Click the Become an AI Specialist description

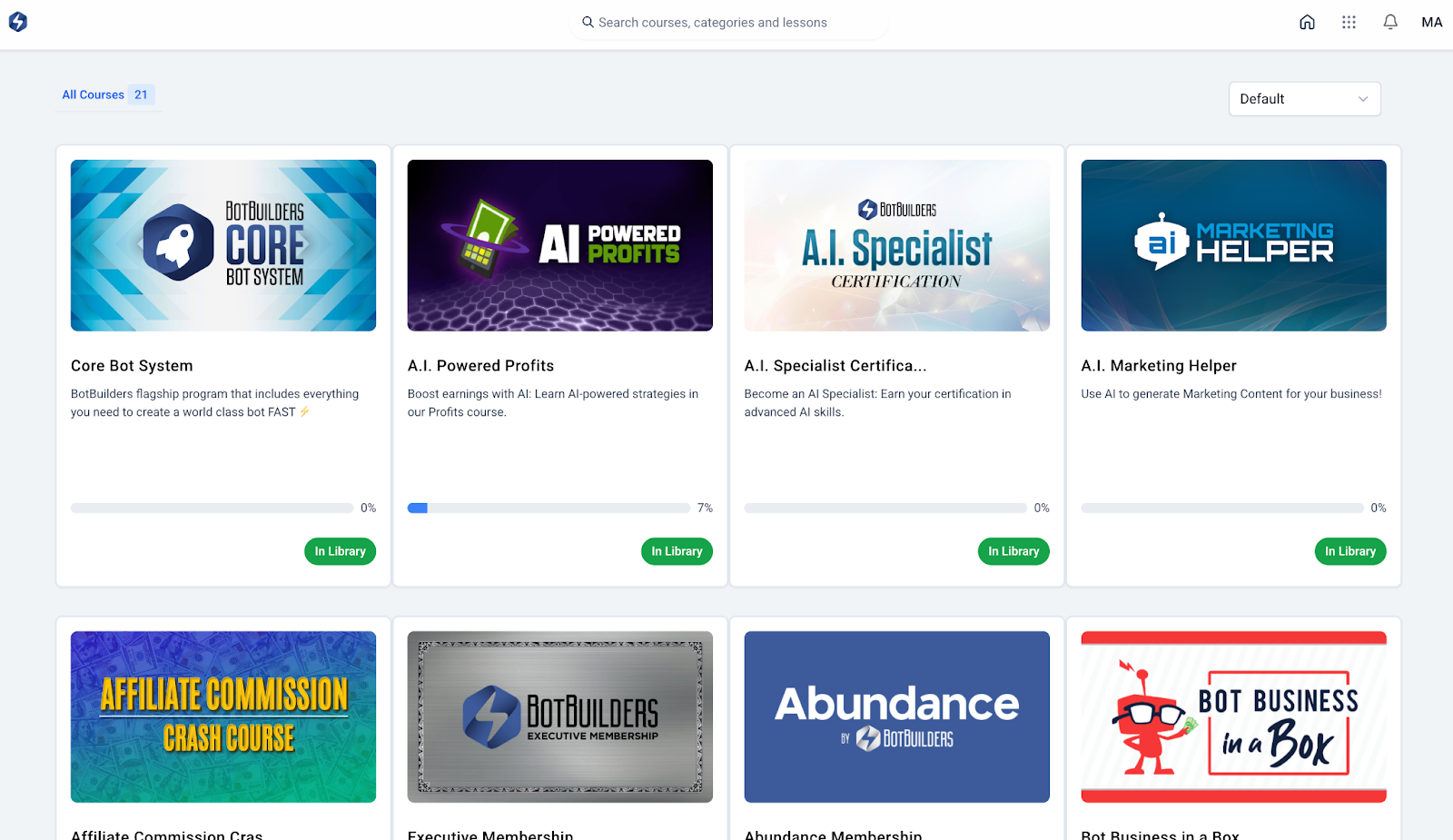pos(877,402)
